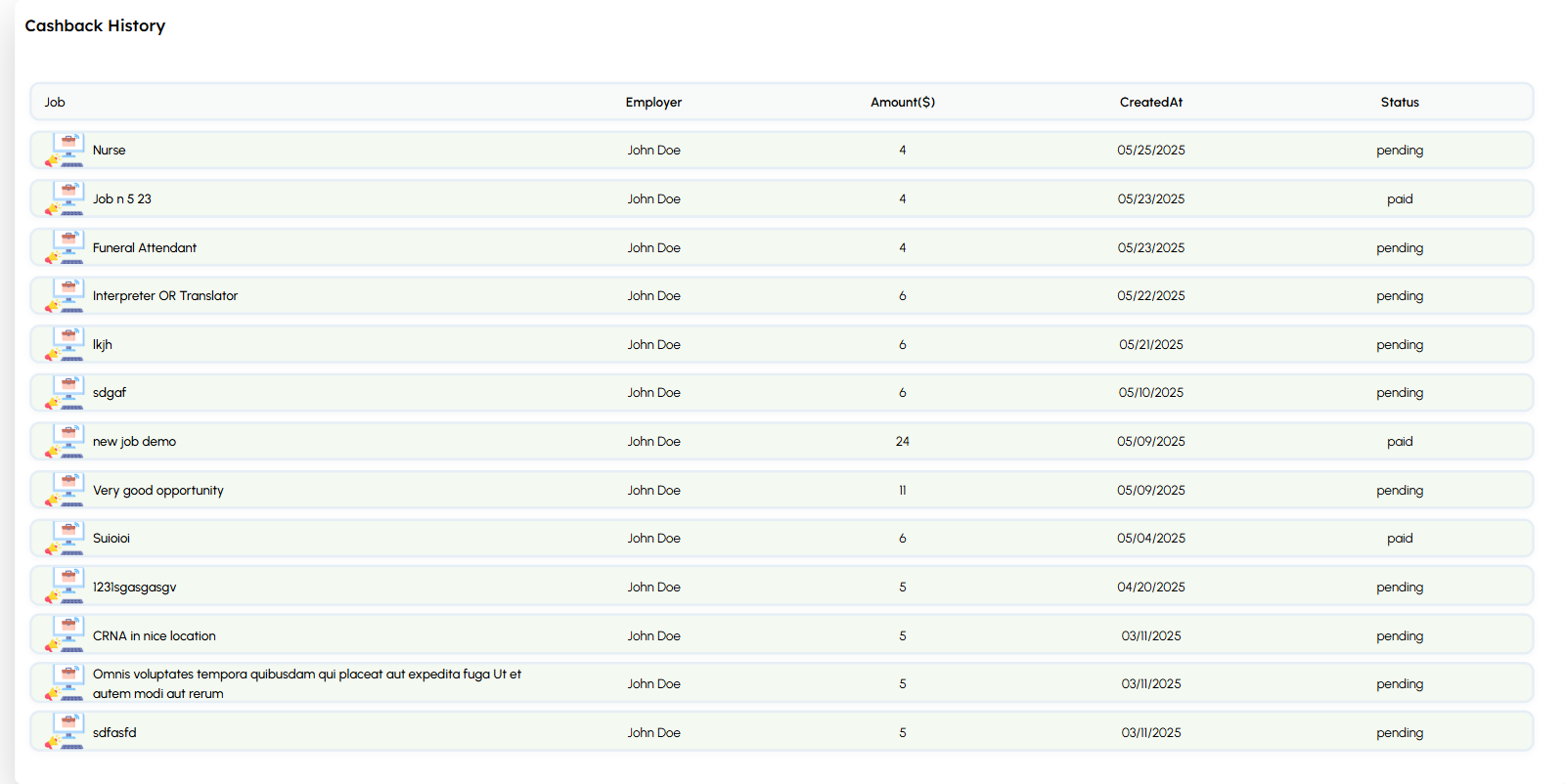Click the job icon beside Nurse
Image resolution: width=1565 pixels, height=784 pixels.
pos(66,151)
